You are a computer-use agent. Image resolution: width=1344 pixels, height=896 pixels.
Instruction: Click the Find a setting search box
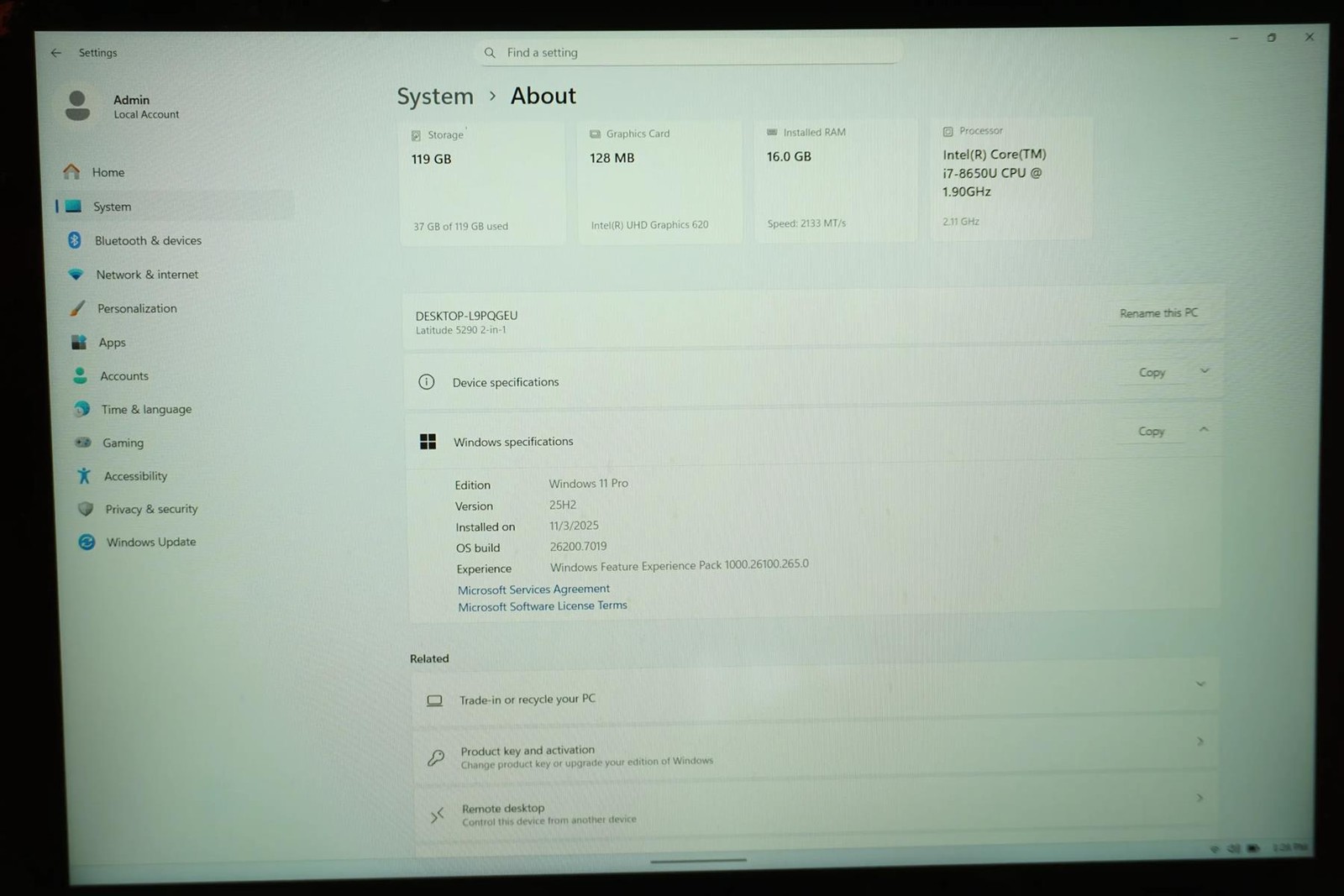pyautogui.click(x=689, y=52)
